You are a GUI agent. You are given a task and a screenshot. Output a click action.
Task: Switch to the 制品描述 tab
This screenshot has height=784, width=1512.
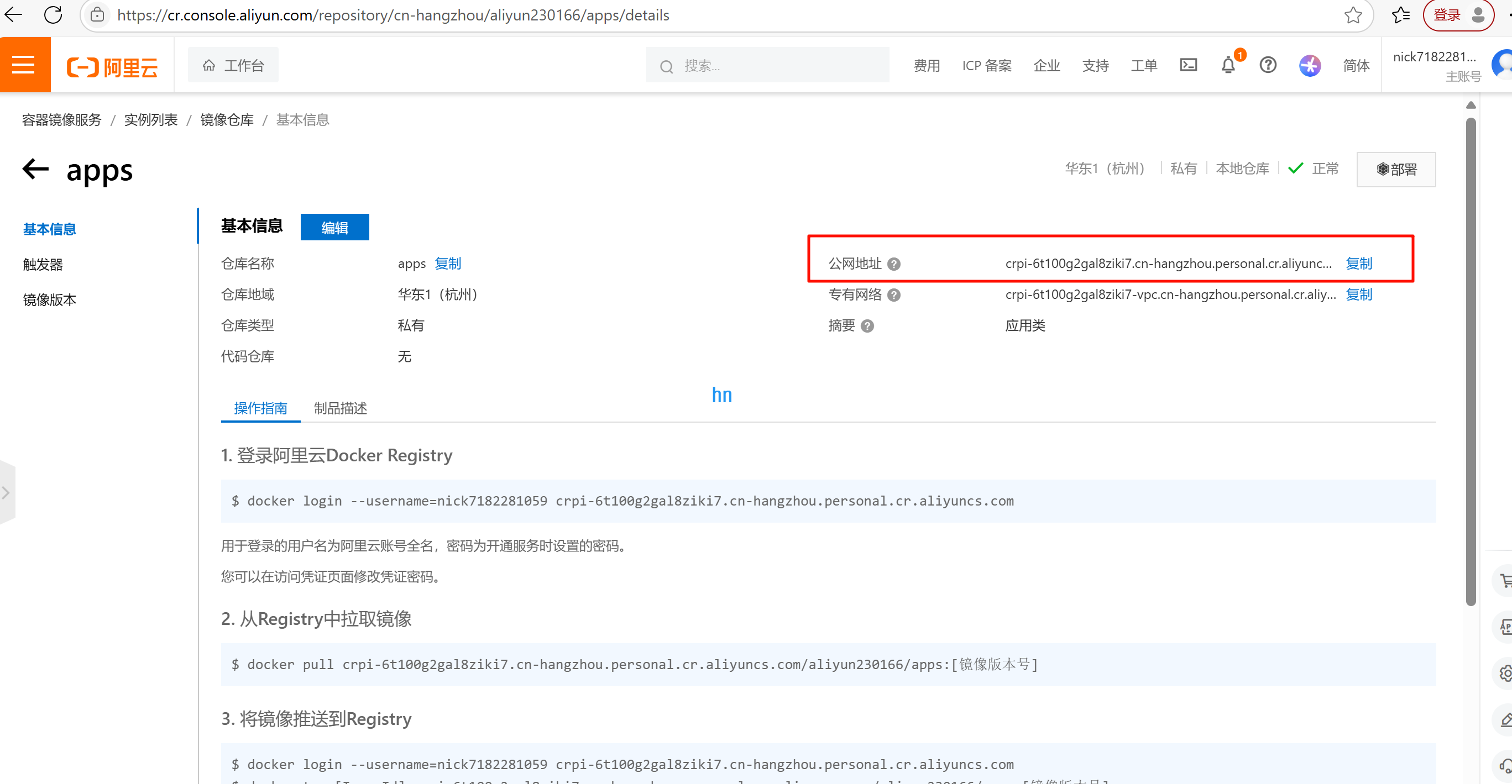(x=340, y=408)
